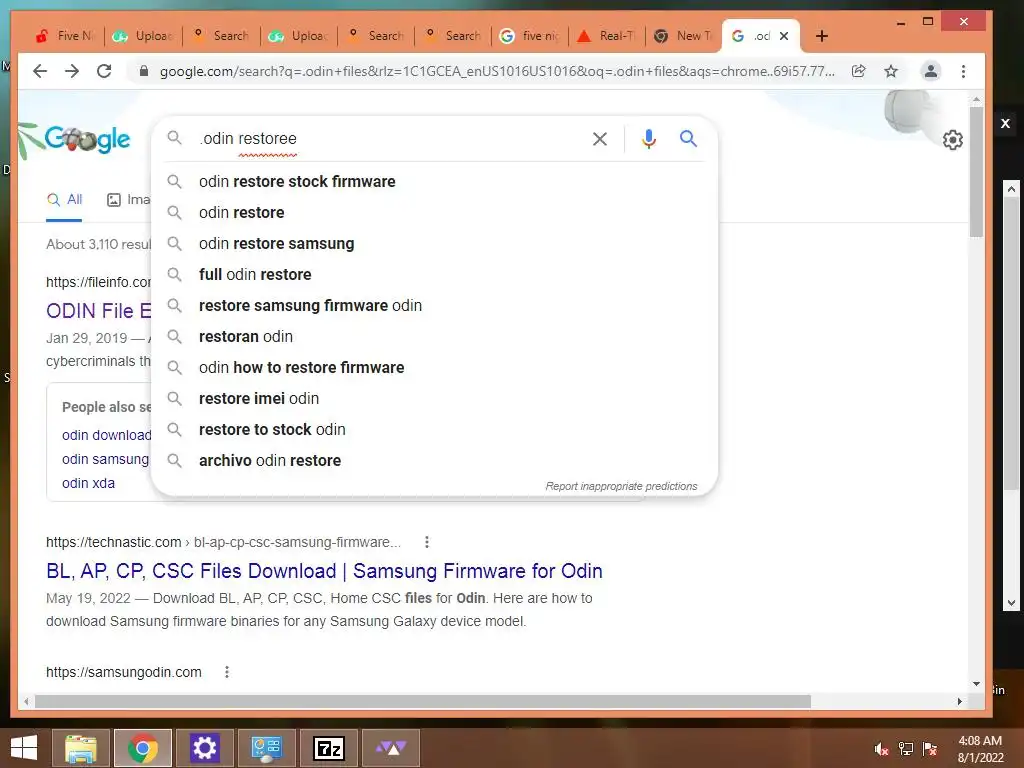Screen dimensions: 1024x768
Task: Select the All results tab
Action: click(x=65, y=200)
